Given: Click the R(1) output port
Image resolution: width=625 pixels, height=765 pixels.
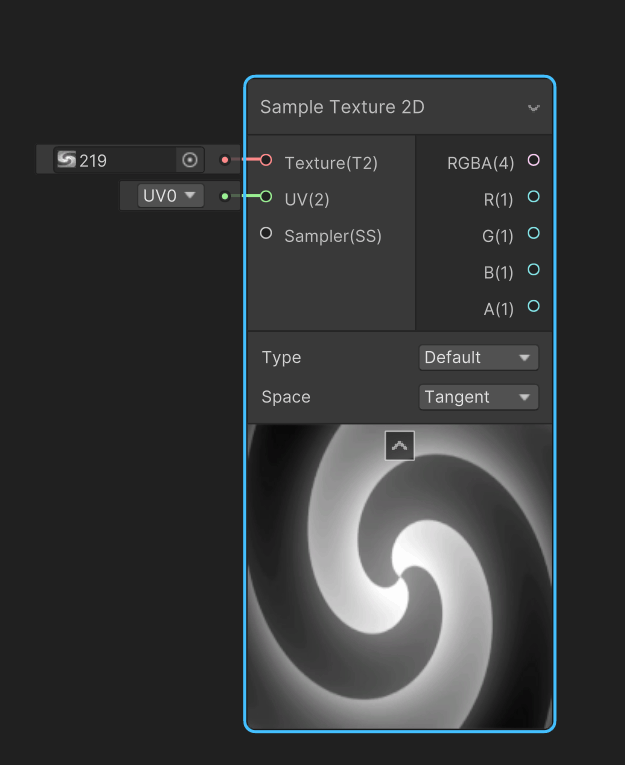Looking at the screenshot, I should coord(534,196).
